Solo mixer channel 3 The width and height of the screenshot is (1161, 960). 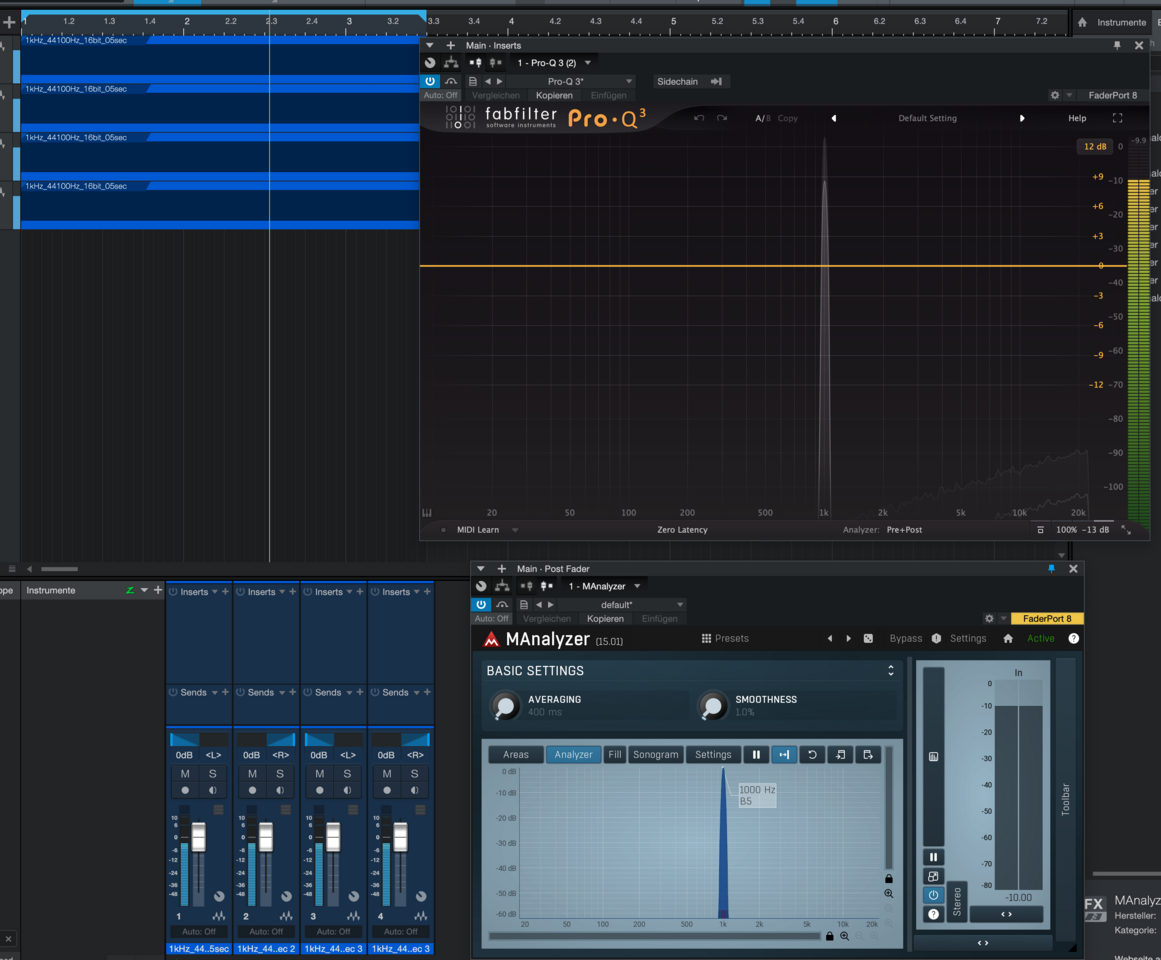[x=347, y=774]
